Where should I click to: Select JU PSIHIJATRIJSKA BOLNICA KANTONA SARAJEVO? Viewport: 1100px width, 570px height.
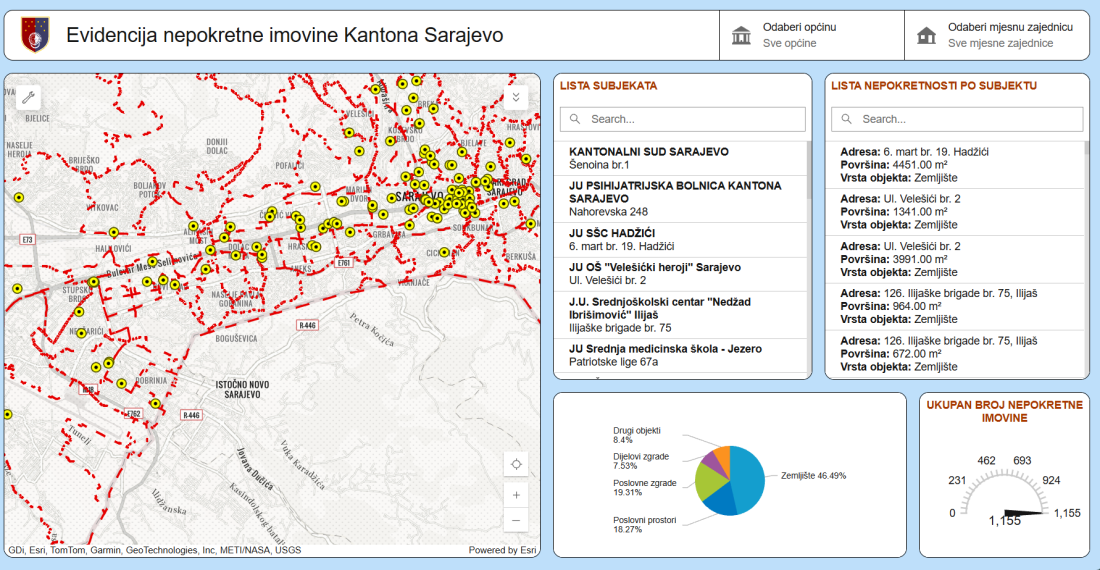680,199
